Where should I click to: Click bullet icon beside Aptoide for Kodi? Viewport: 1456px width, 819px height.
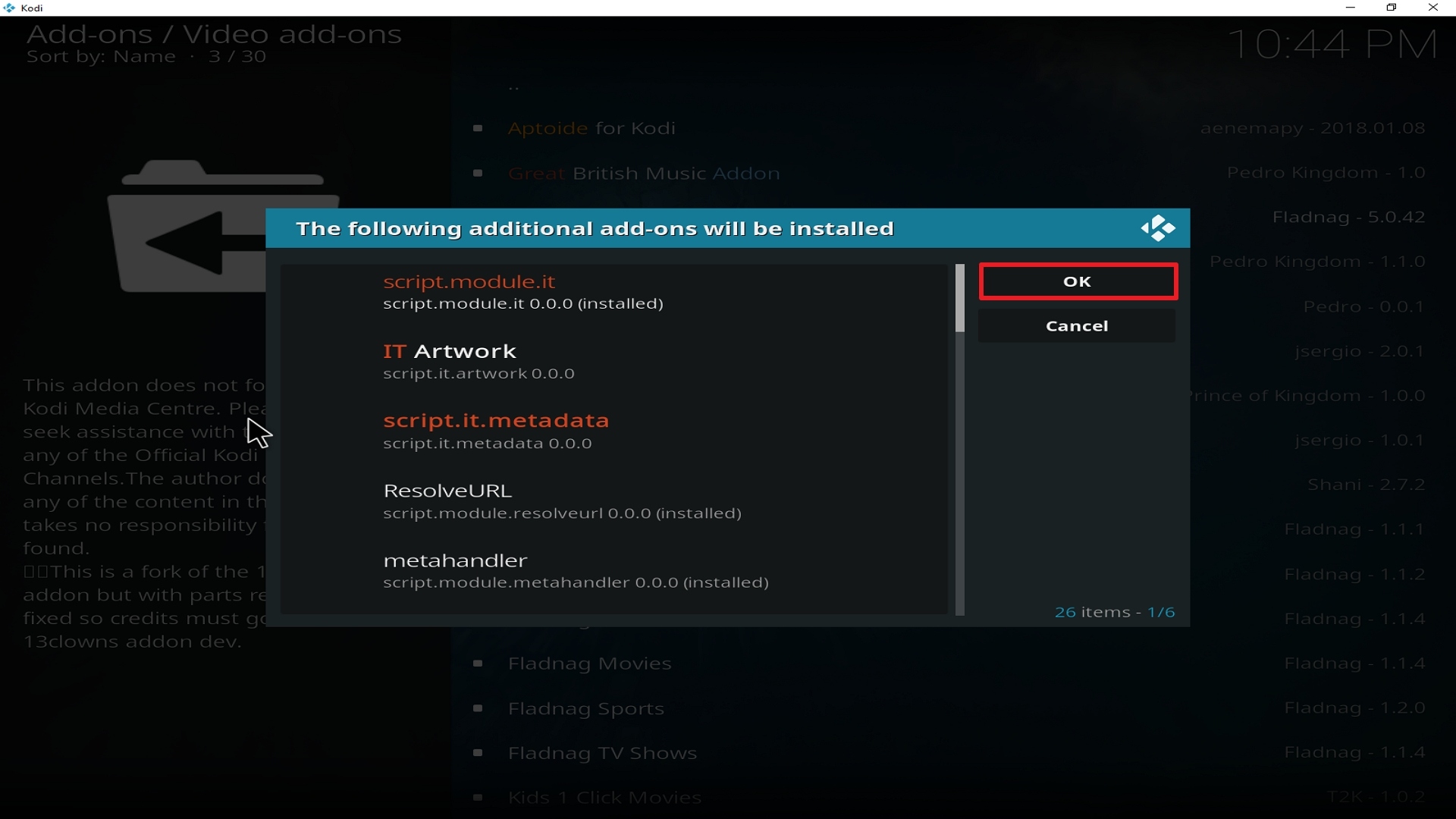click(479, 129)
